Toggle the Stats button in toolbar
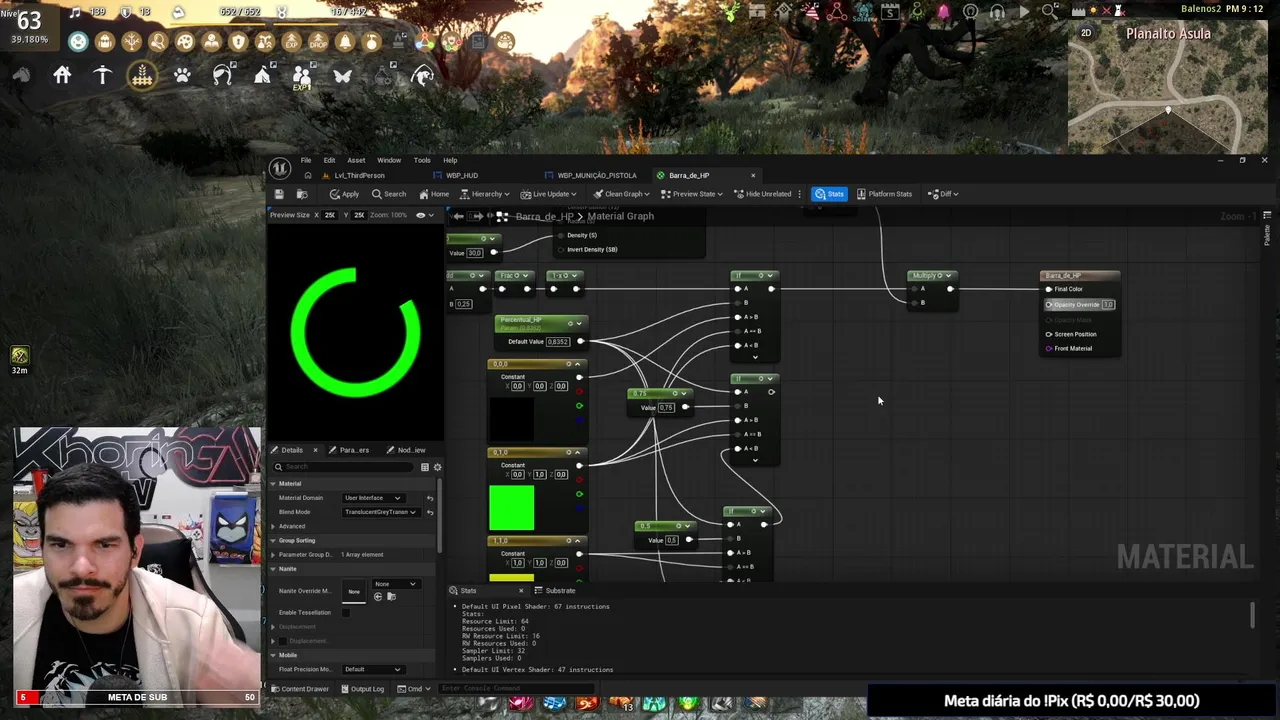The width and height of the screenshot is (1280, 720). (x=829, y=194)
